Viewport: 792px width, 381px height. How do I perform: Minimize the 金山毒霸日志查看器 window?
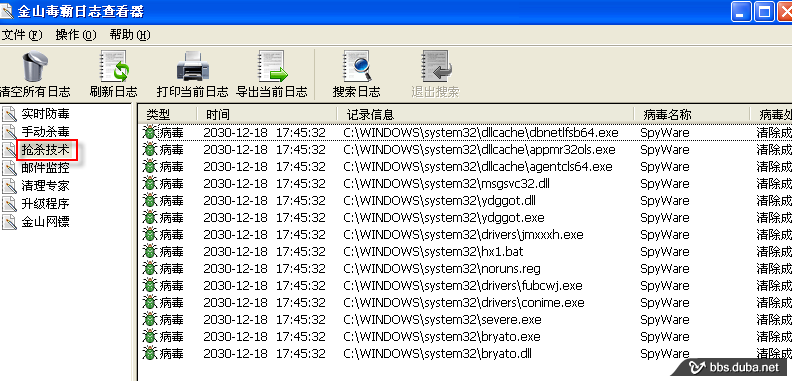[x=742, y=12]
